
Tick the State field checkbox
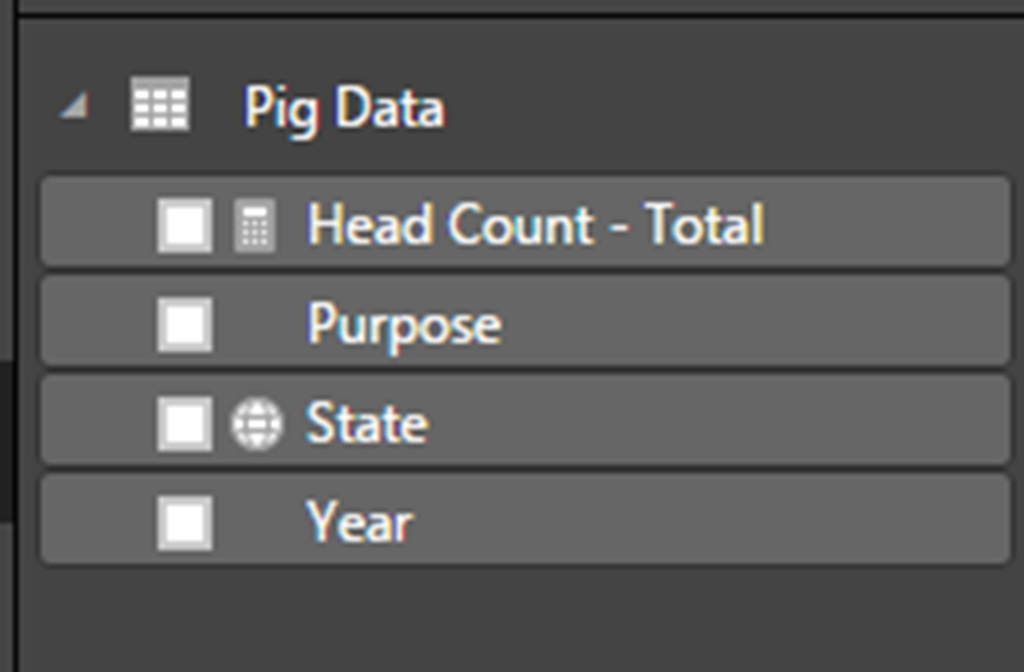(185, 423)
